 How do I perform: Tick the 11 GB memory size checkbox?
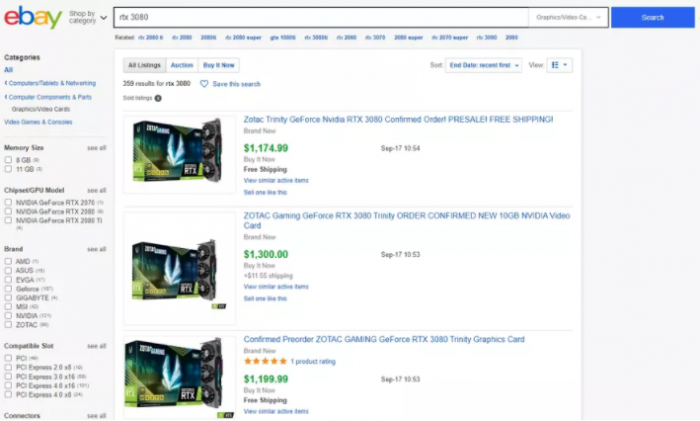(x=8, y=169)
